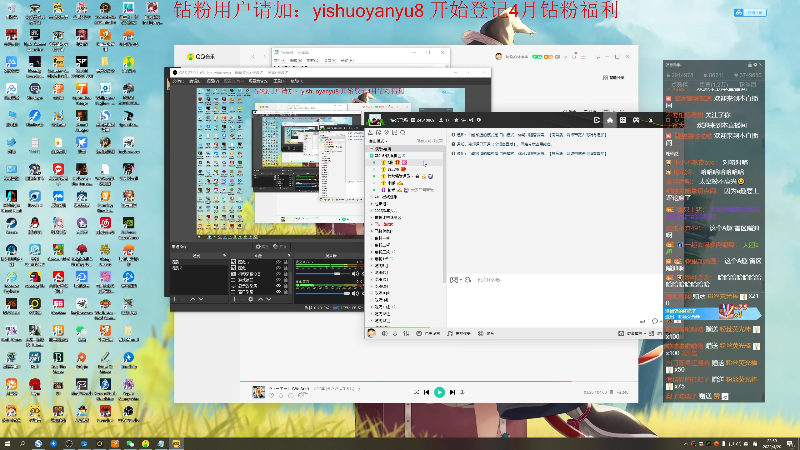
Task: Hide the second source using its eye icon
Action: pos(279,268)
